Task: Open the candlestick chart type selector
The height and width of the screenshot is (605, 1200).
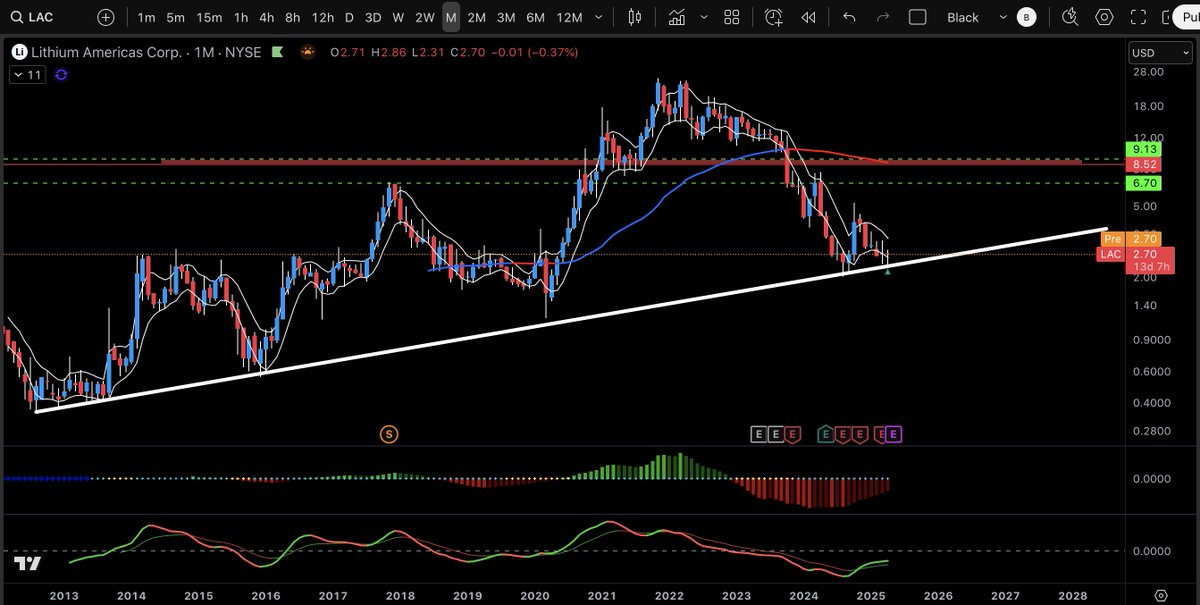Action: pyautogui.click(x=634, y=17)
